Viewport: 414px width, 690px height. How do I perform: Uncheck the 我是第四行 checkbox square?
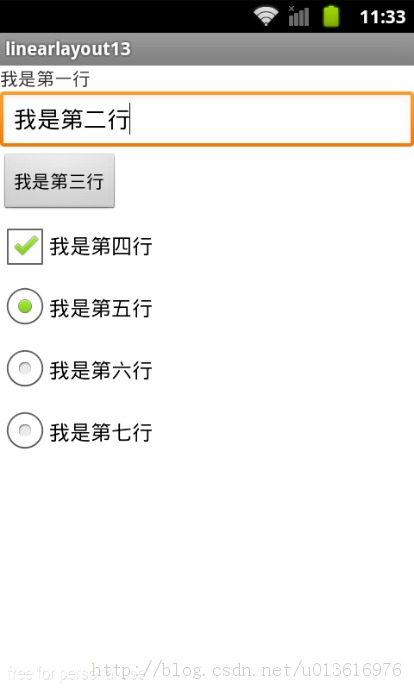pyautogui.click(x=25, y=246)
